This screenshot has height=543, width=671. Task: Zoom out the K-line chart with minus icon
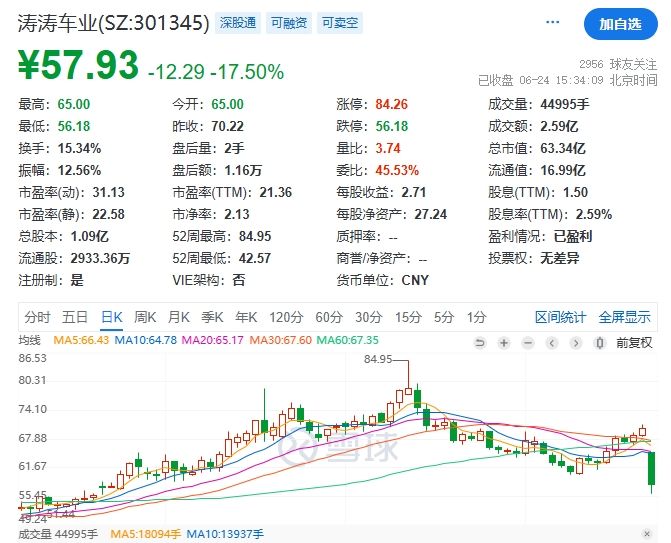[528, 343]
